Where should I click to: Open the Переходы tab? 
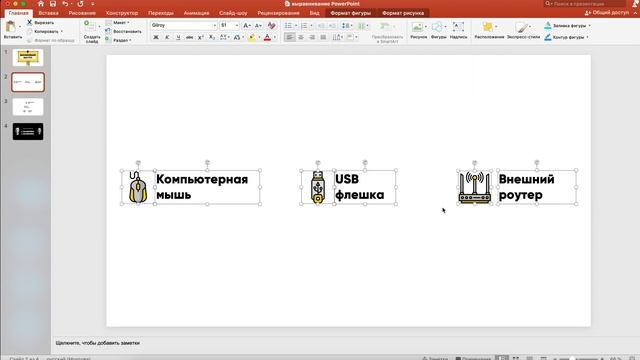tap(160, 13)
